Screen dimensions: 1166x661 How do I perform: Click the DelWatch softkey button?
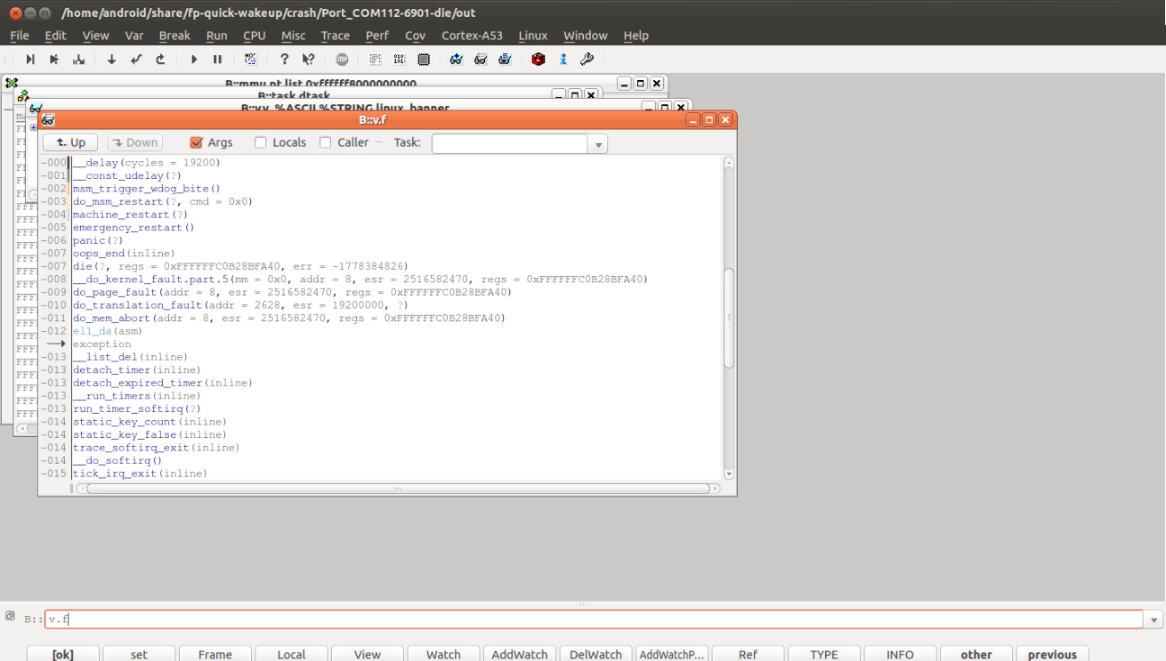click(x=596, y=654)
